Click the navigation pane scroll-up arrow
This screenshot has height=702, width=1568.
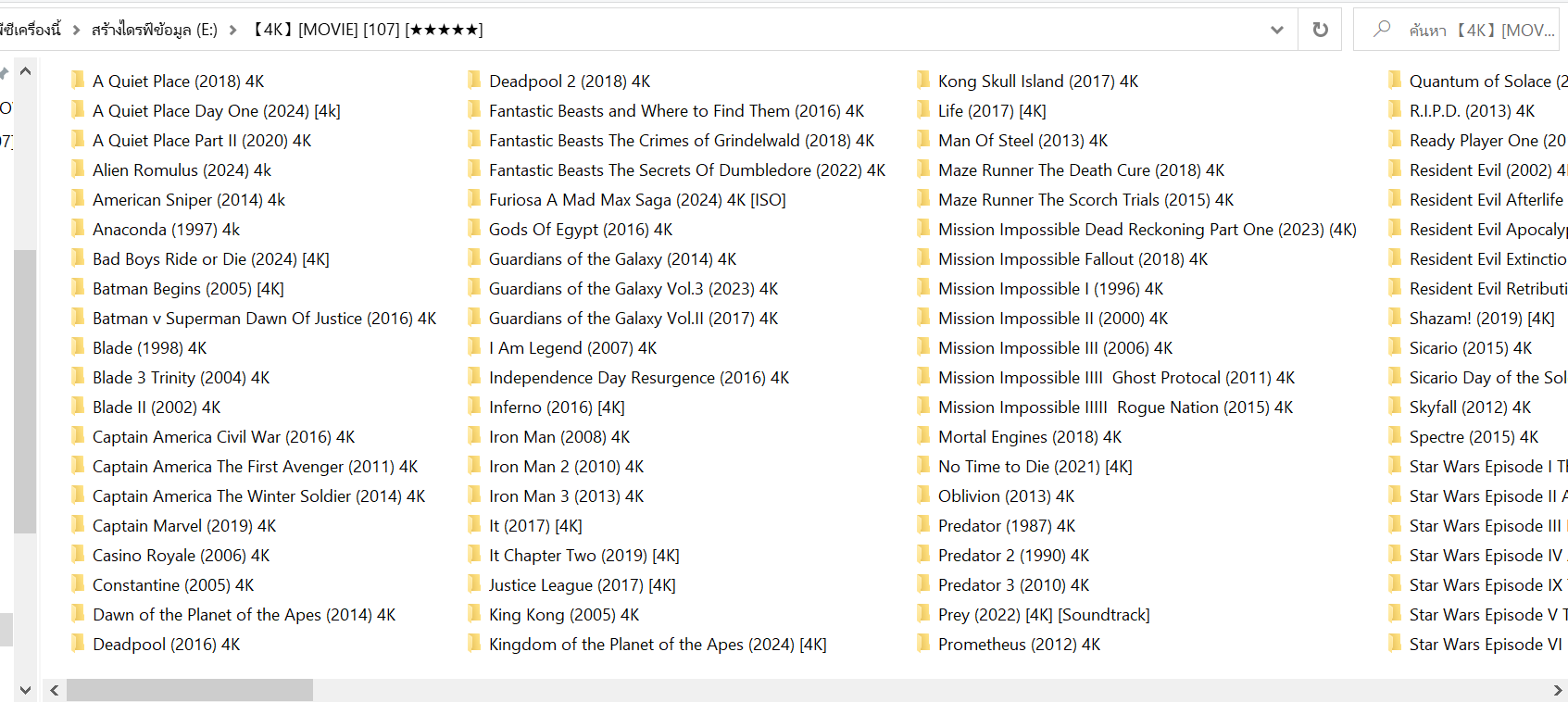click(25, 71)
